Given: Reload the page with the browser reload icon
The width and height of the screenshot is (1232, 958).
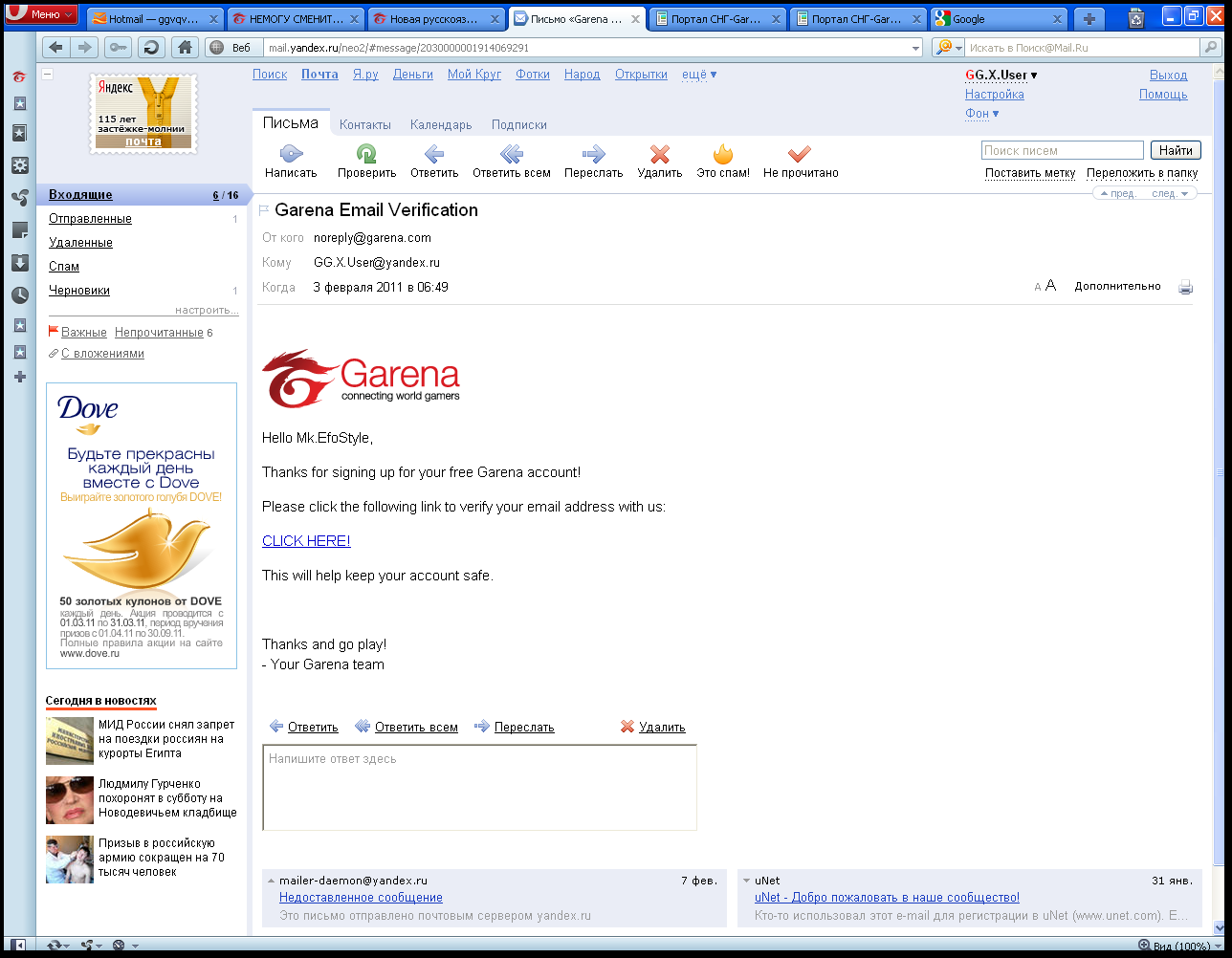Looking at the screenshot, I should coord(150,48).
